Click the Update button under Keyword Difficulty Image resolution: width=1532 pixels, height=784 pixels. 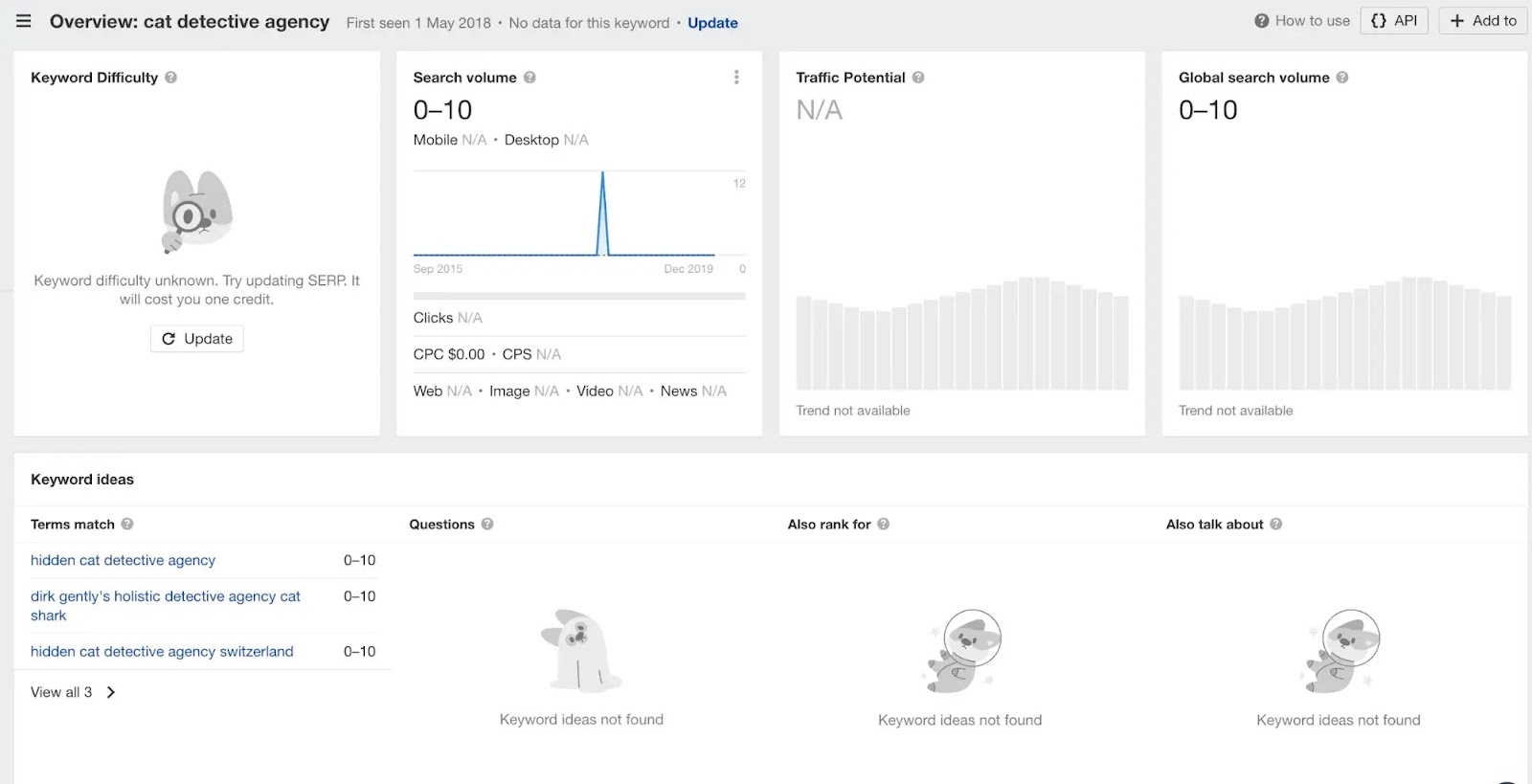[197, 339]
